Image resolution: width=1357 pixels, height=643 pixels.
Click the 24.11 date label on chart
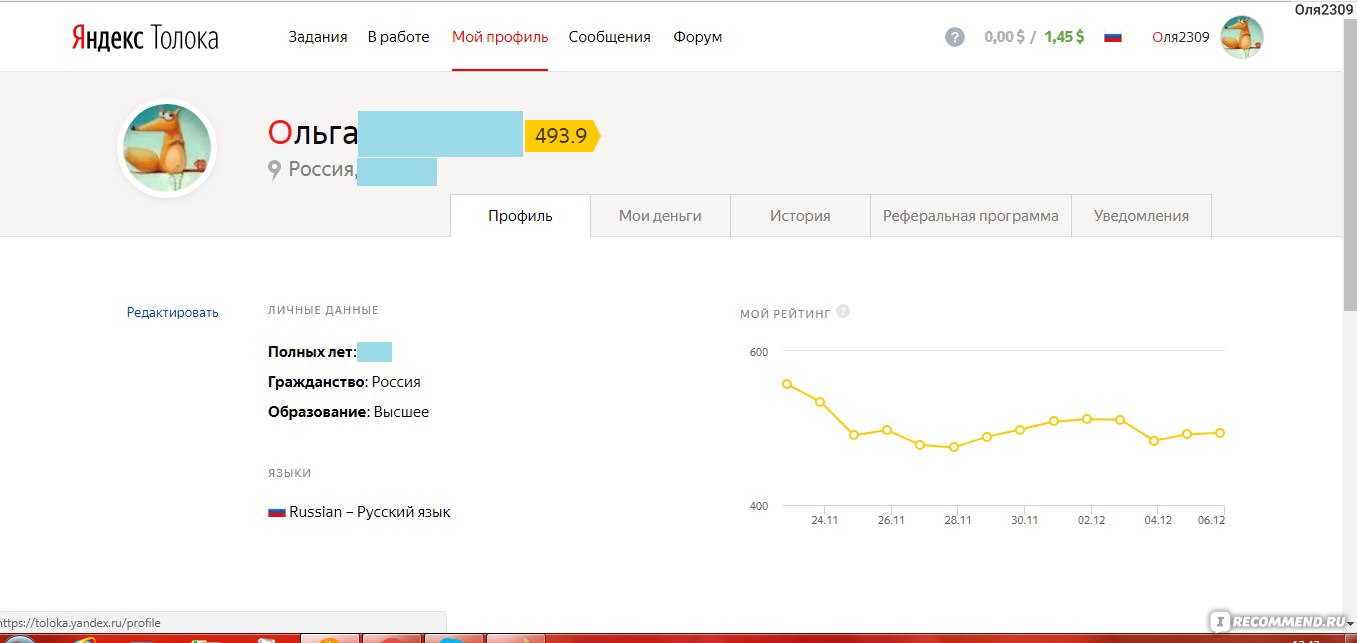pyautogui.click(x=825, y=520)
